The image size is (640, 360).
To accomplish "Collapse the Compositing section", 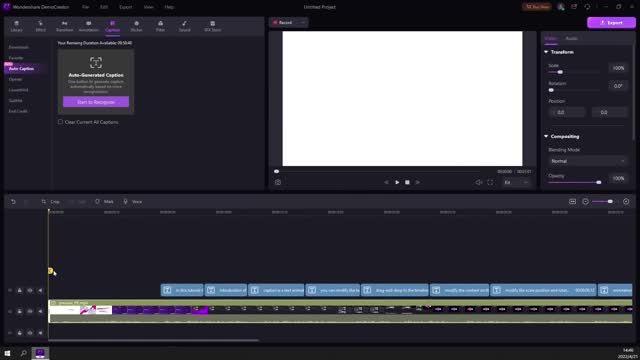I will (x=546, y=136).
